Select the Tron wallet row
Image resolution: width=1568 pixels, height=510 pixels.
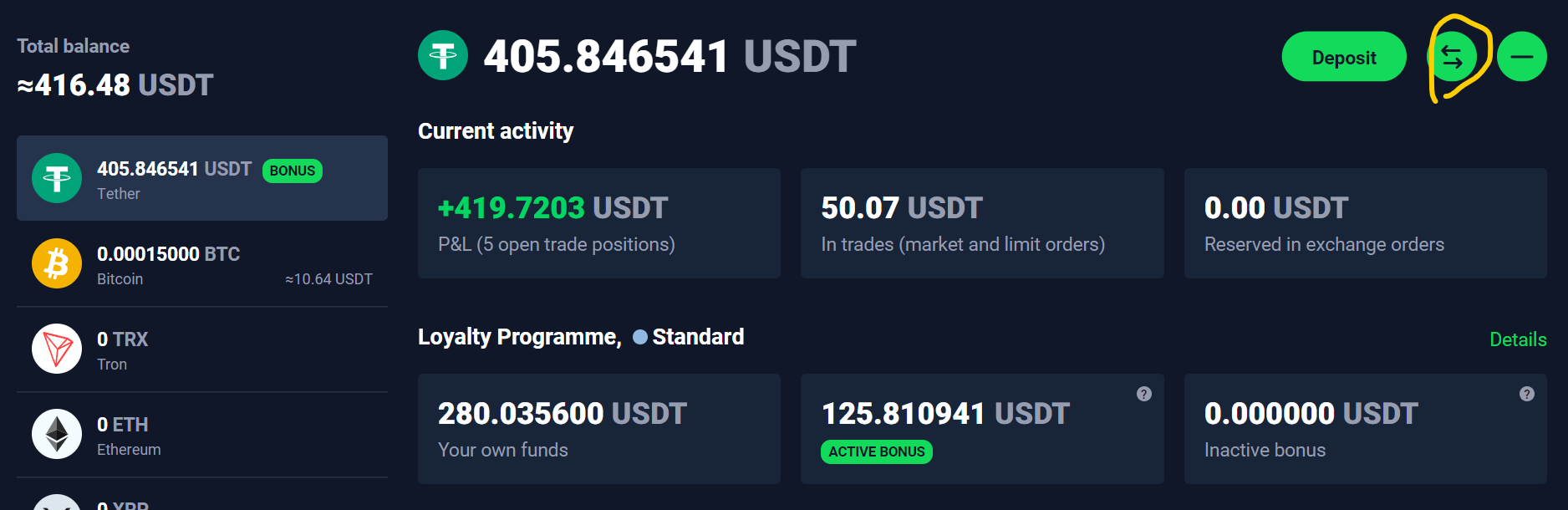(201, 349)
